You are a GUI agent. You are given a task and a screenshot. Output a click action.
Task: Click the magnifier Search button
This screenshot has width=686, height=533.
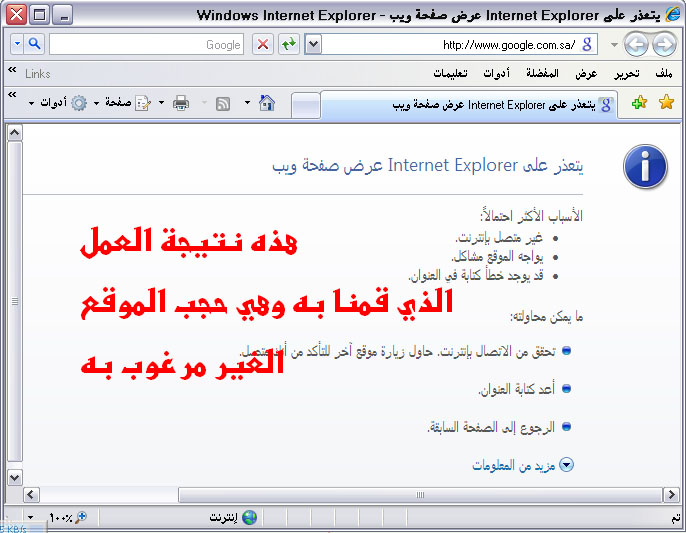pyautogui.click(x=35, y=44)
